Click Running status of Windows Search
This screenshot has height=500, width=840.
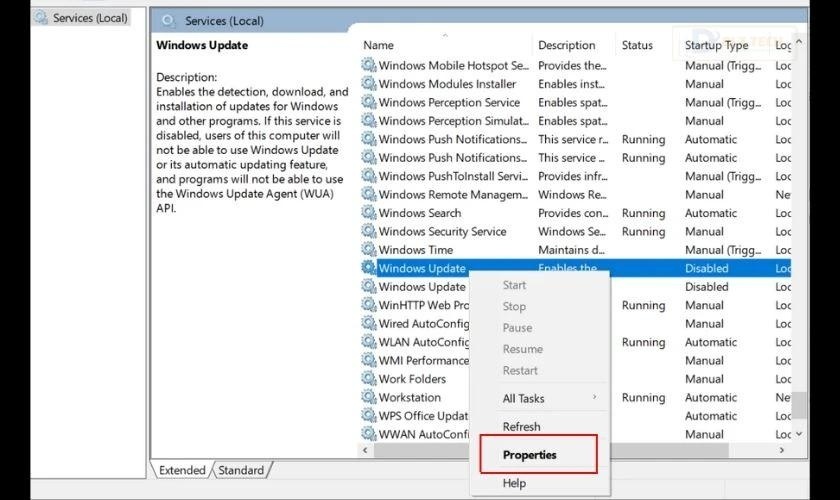click(x=643, y=213)
